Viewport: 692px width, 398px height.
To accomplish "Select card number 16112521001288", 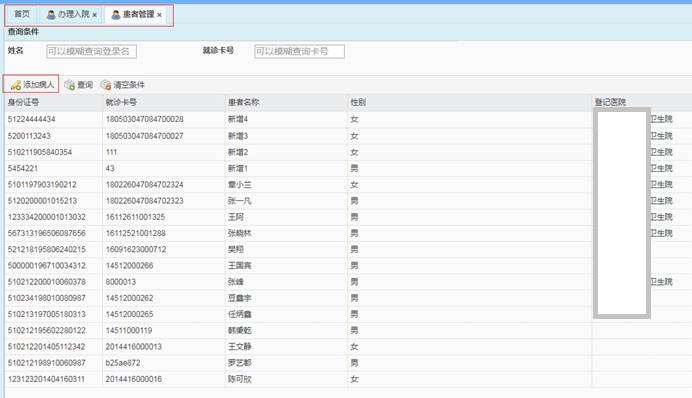I will coord(135,233).
